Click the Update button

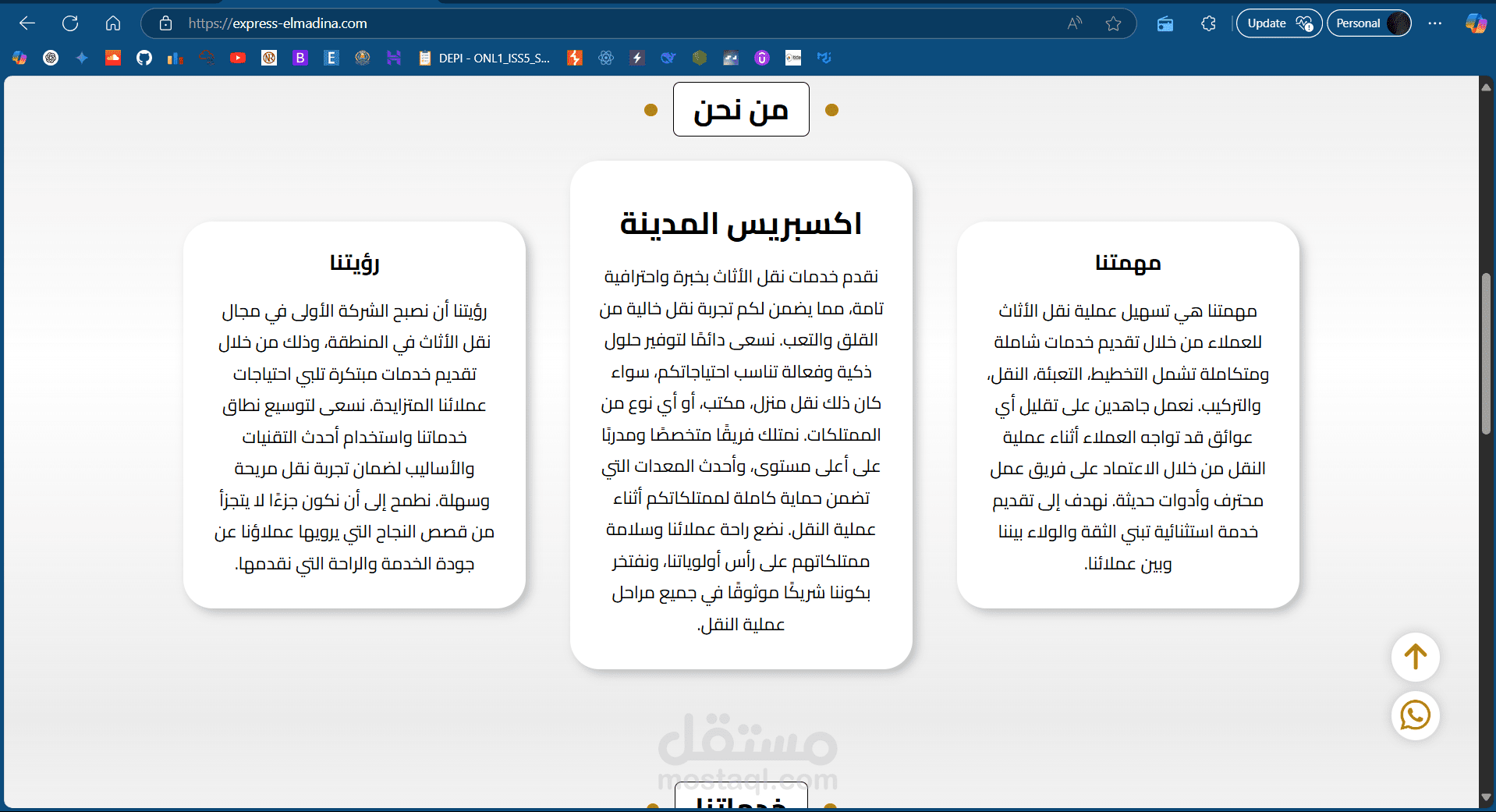coord(1279,23)
